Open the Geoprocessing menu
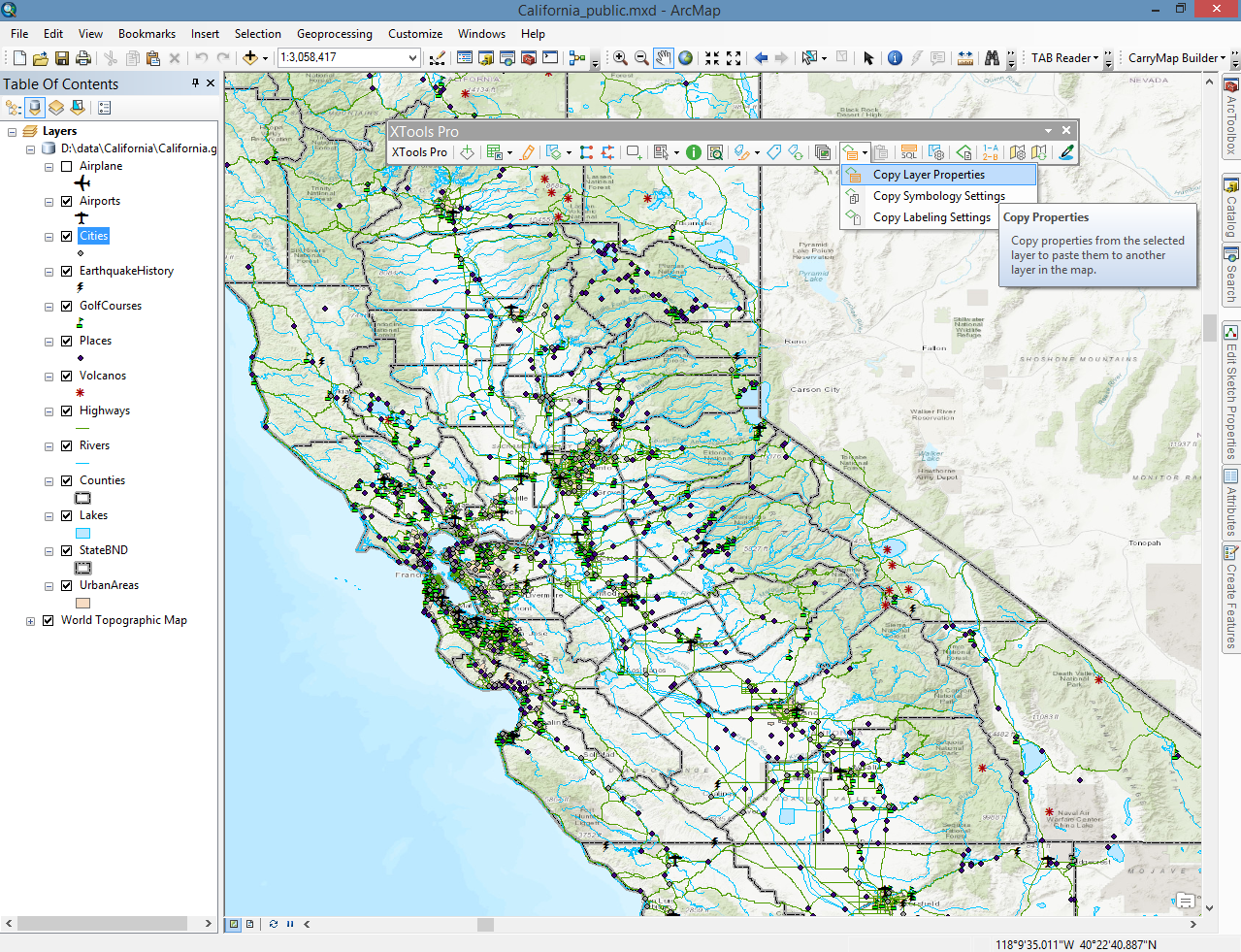 pyautogui.click(x=335, y=34)
